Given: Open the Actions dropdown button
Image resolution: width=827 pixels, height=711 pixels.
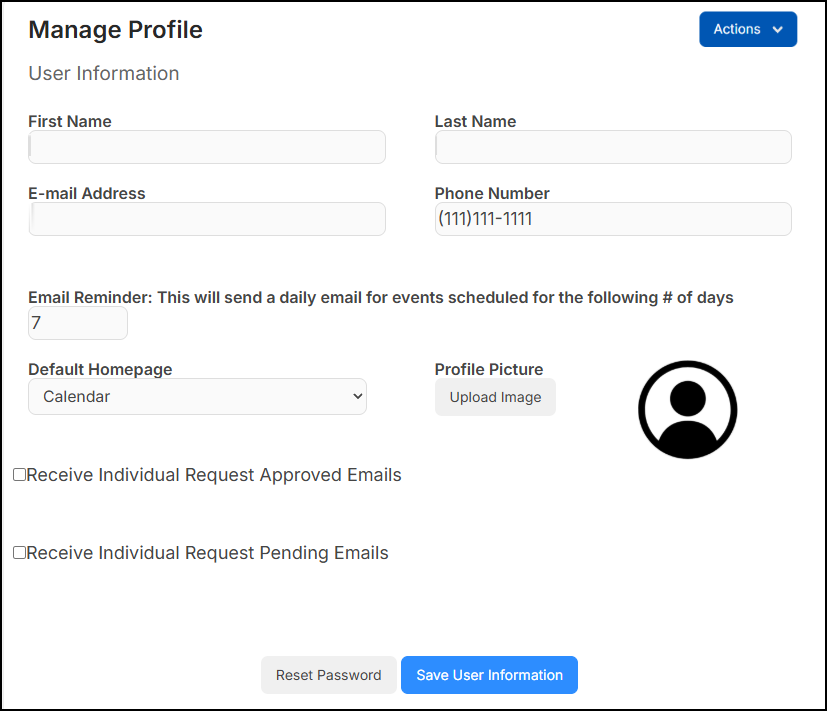Looking at the screenshot, I should [748, 29].
